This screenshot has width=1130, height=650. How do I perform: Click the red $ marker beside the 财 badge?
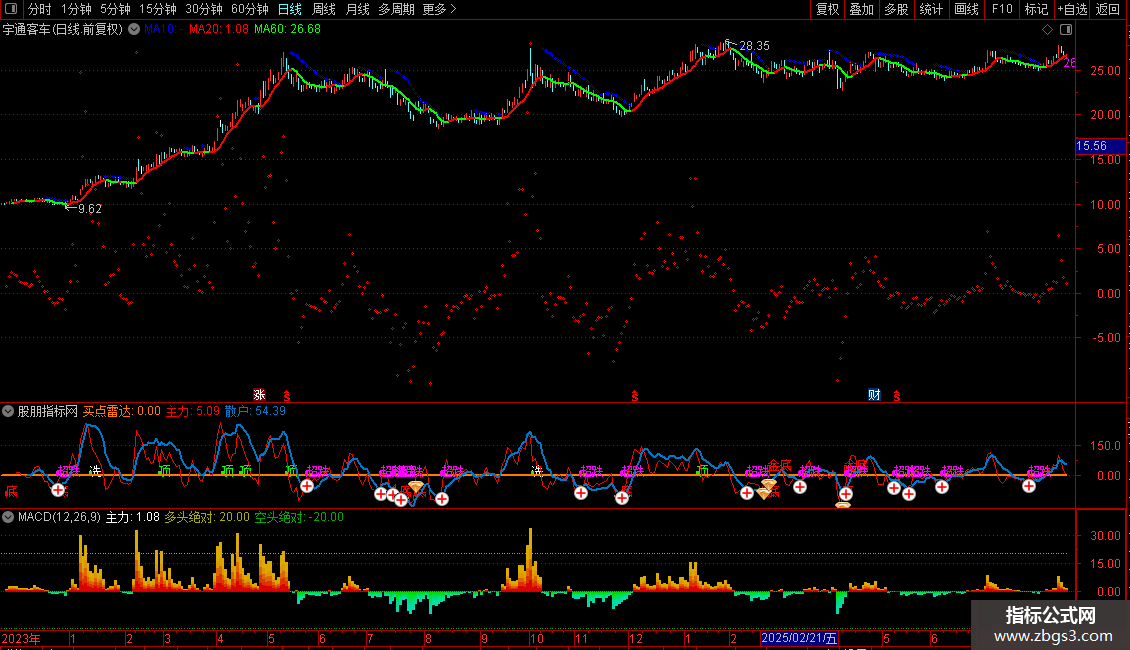pyautogui.click(x=897, y=396)
